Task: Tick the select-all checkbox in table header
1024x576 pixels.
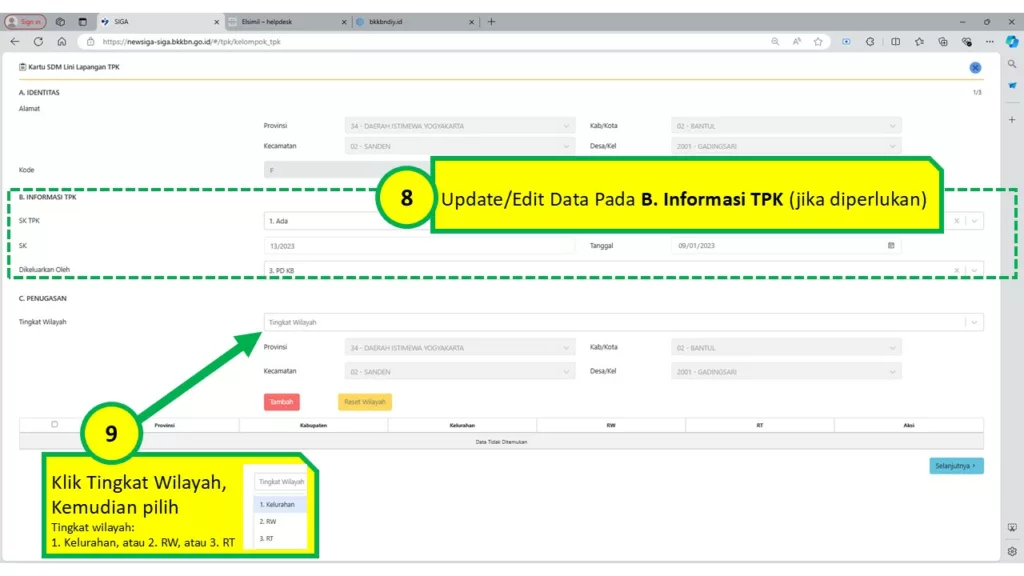Action: click(54, 424)
